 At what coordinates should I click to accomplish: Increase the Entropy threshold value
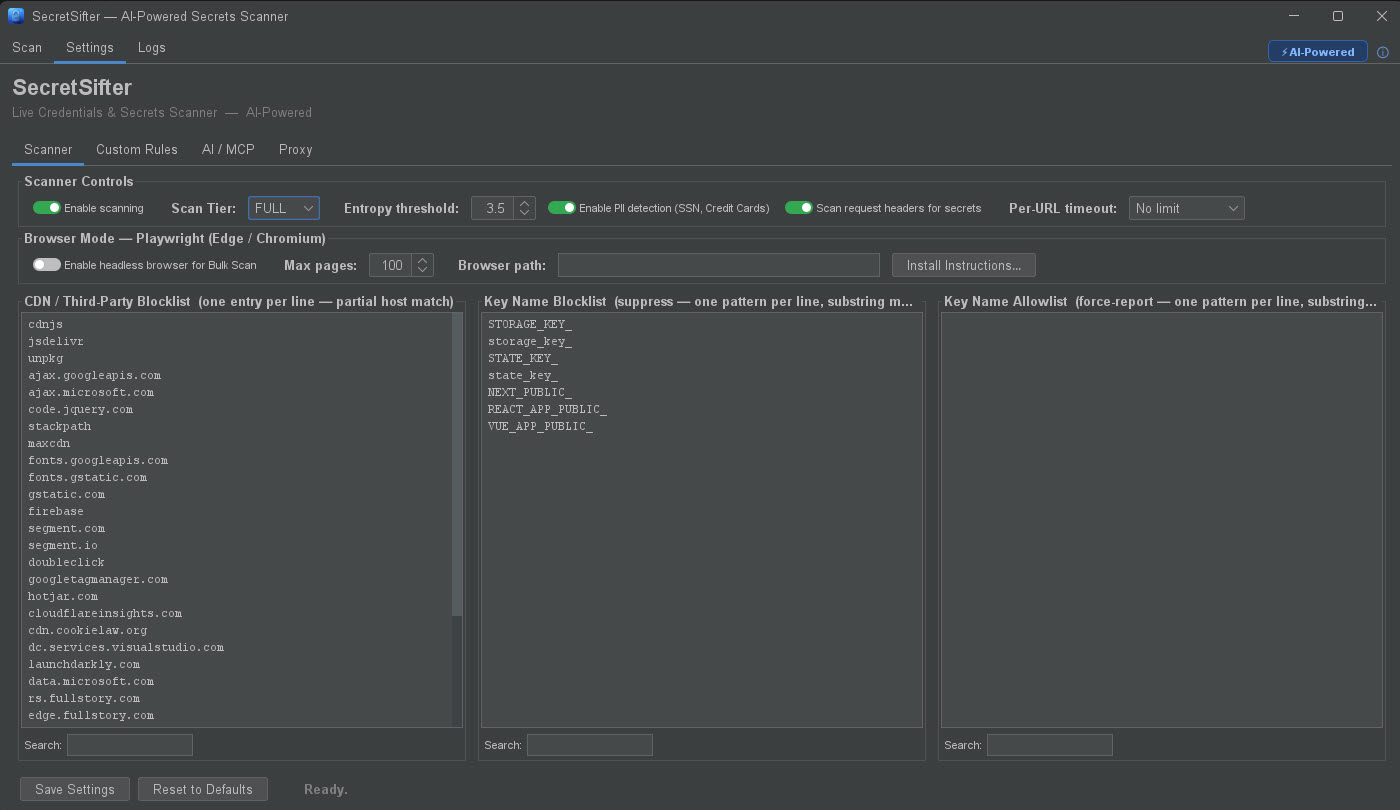click(x=526, y=202)
